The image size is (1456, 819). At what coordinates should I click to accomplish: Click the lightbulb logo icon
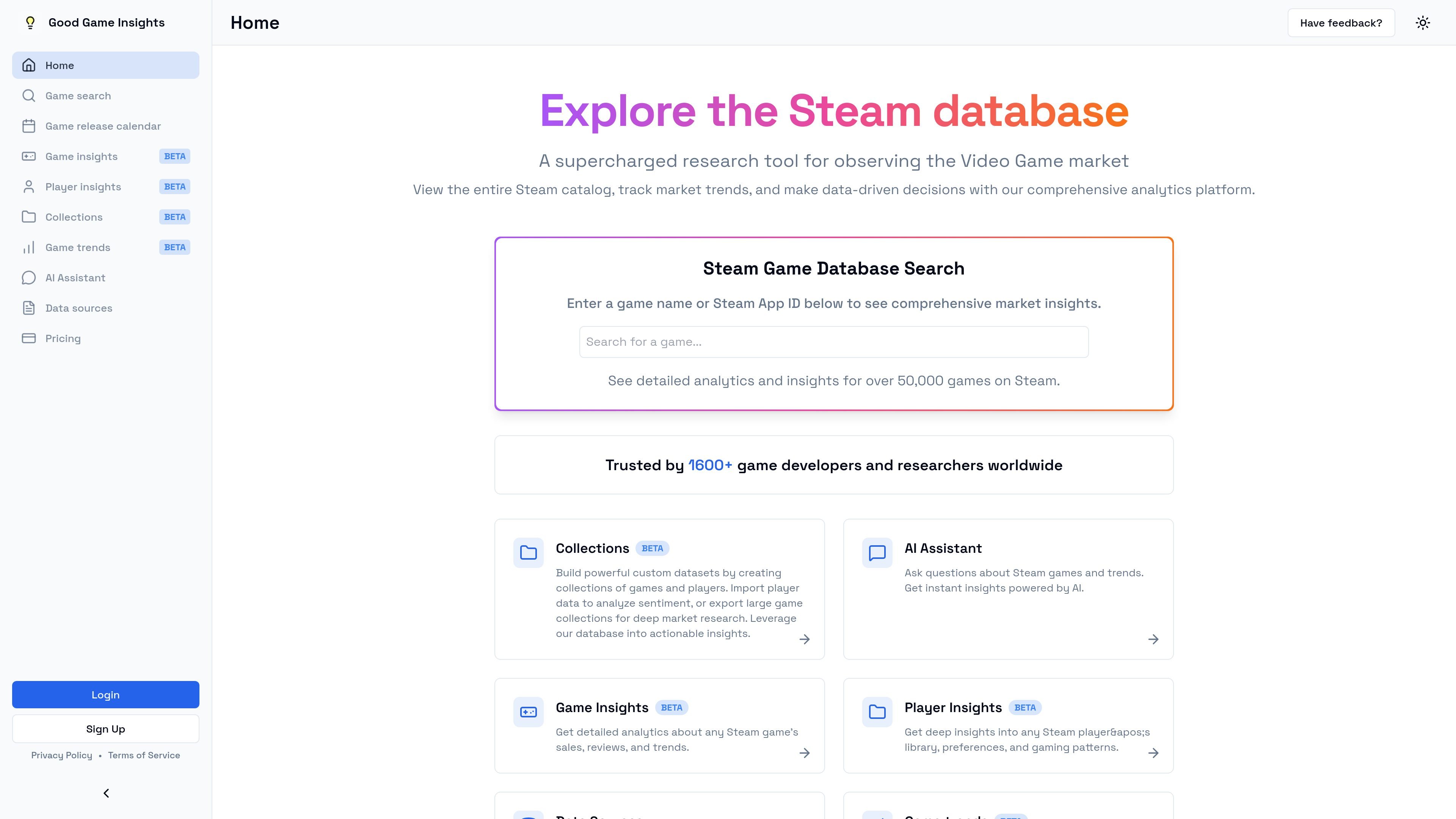[30, 23]
